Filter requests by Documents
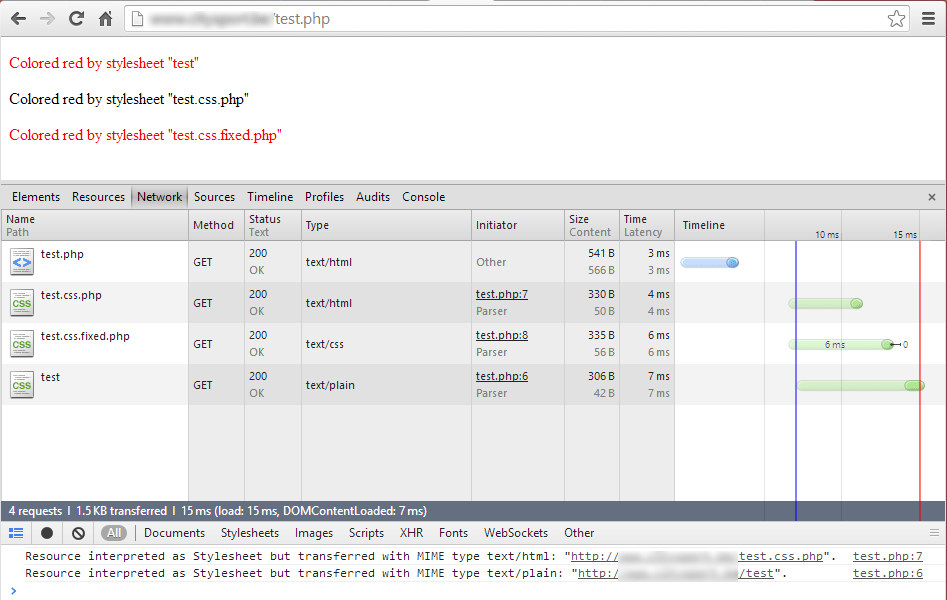The width and height of the screenshot is (947, 600). (175, 533)
